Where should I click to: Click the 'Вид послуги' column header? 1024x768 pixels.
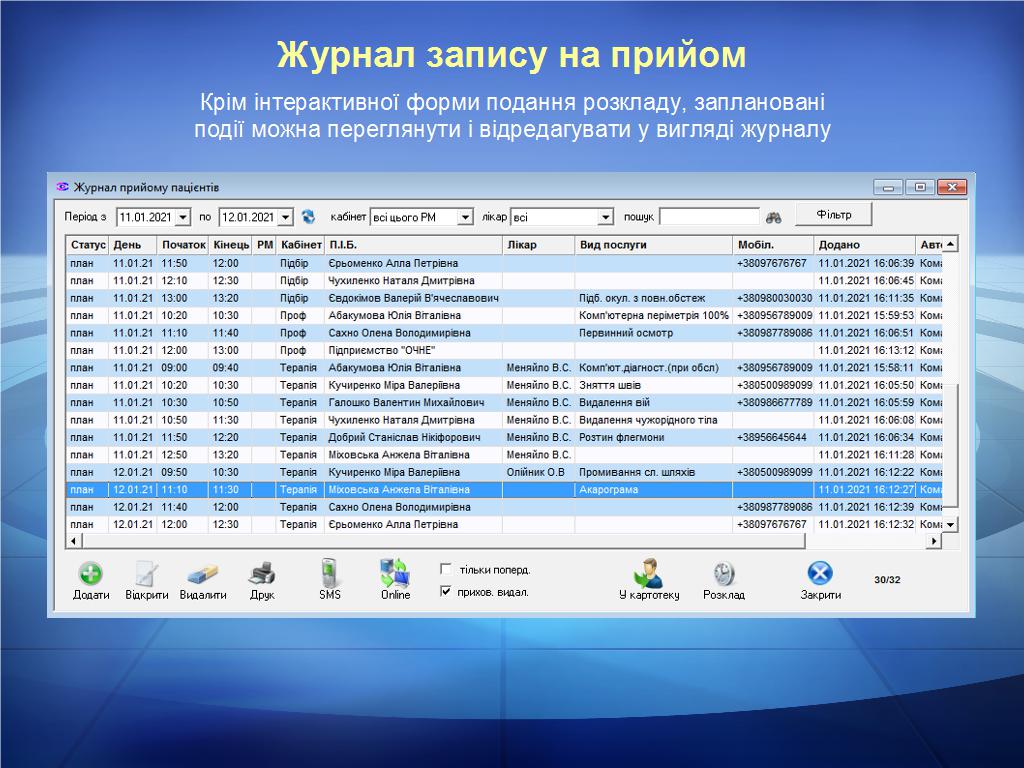[x=653, y=245]
